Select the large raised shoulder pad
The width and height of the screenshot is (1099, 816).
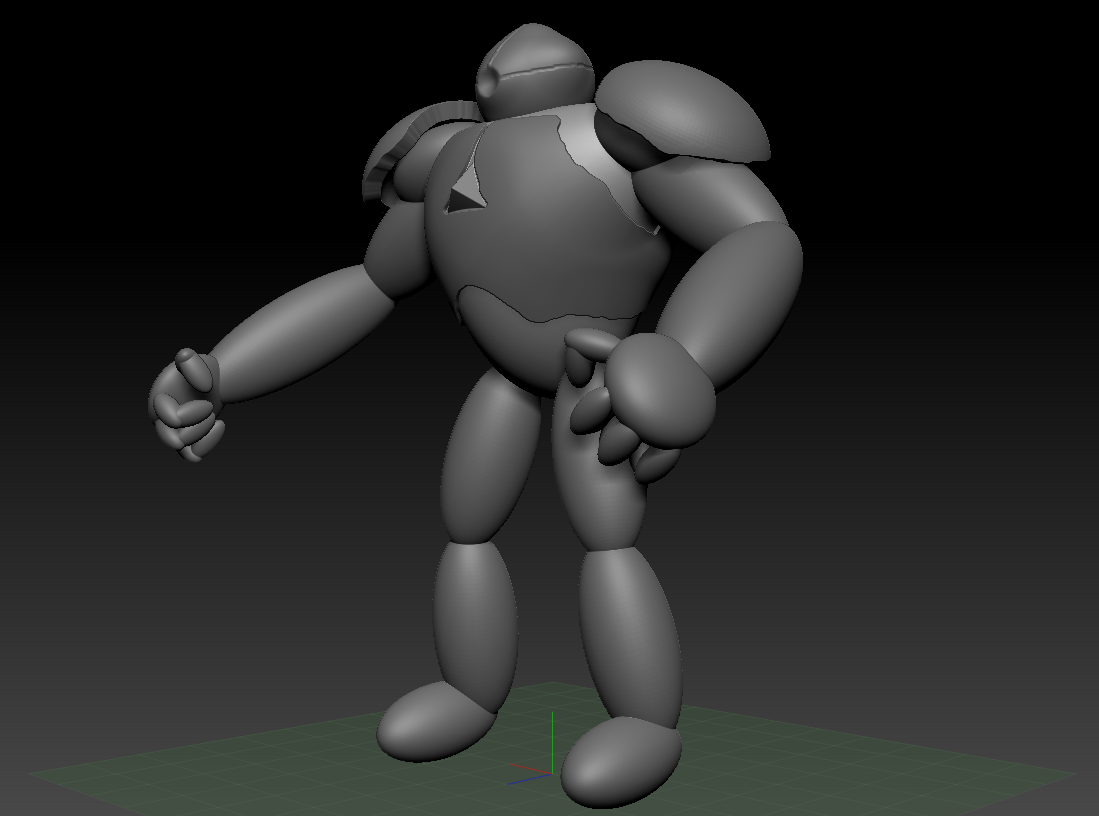pos(681,111)
